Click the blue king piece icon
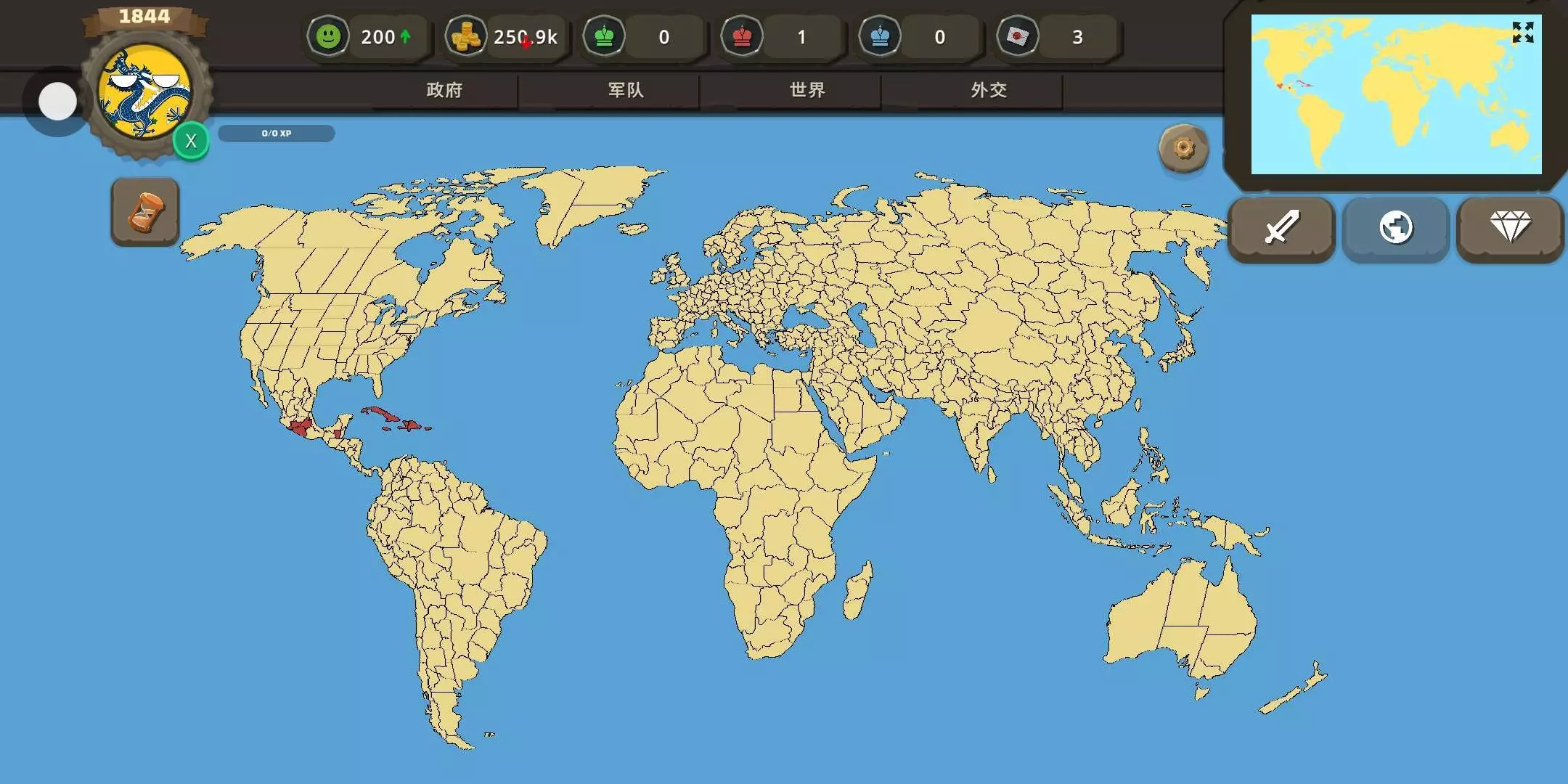 (x=880, y=36)
